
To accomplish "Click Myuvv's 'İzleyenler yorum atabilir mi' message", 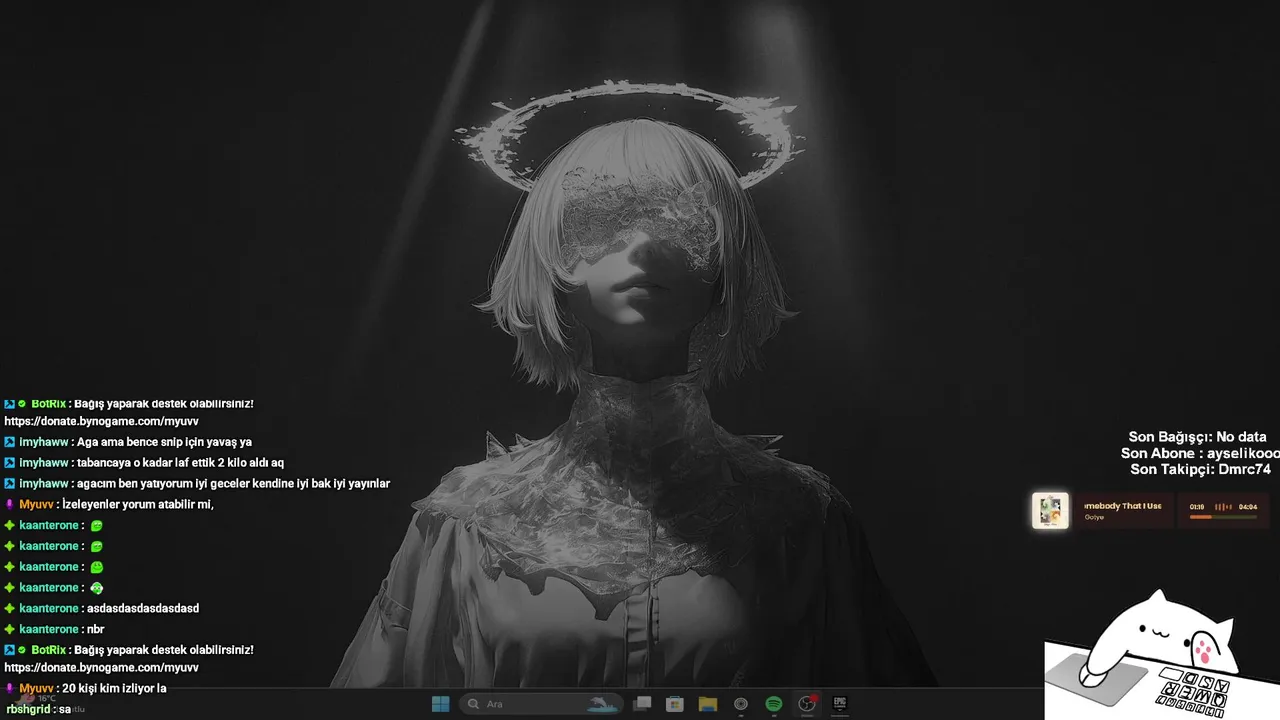I will click(x=109, y=504).
